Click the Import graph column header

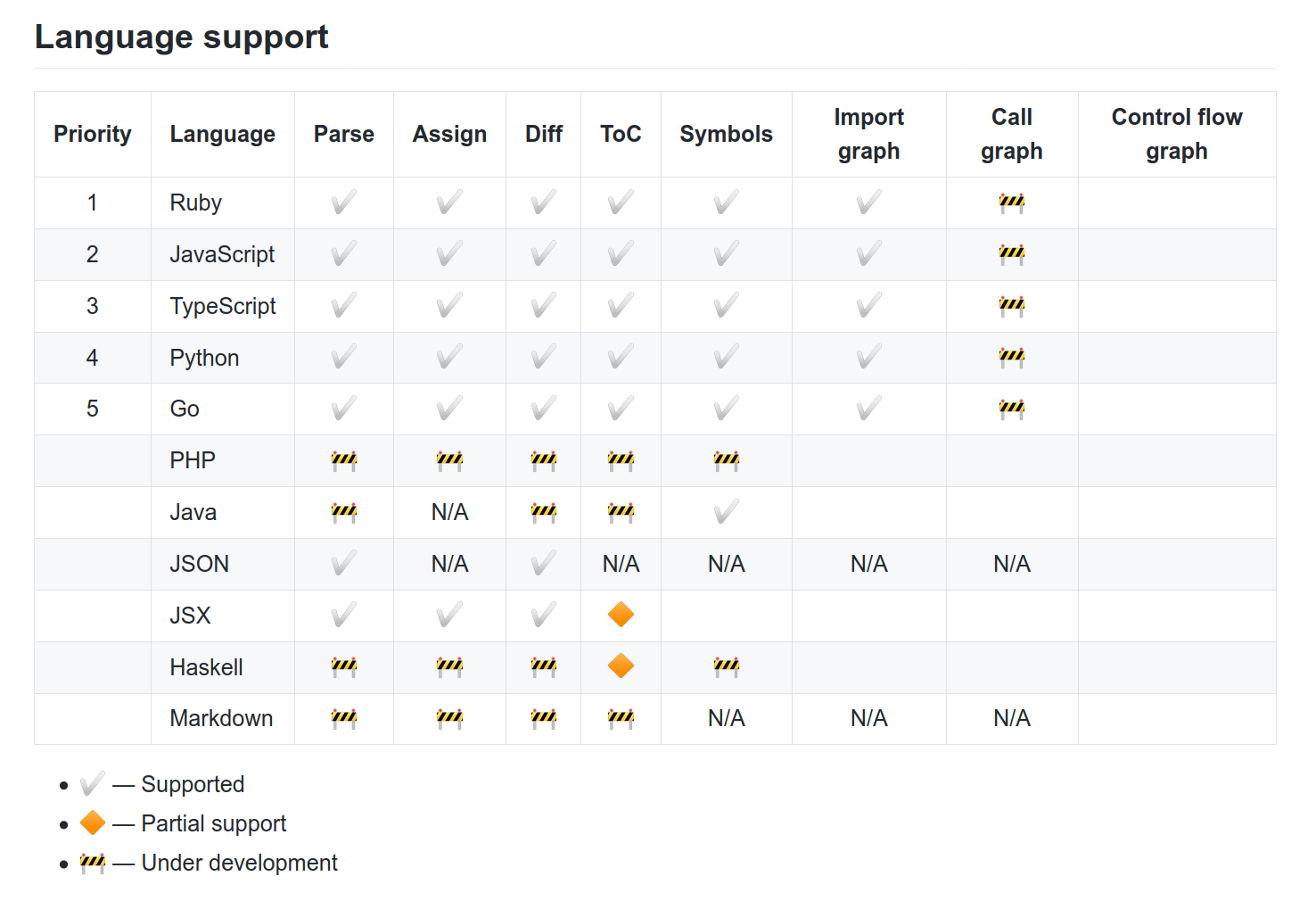(x=868, y=134)
